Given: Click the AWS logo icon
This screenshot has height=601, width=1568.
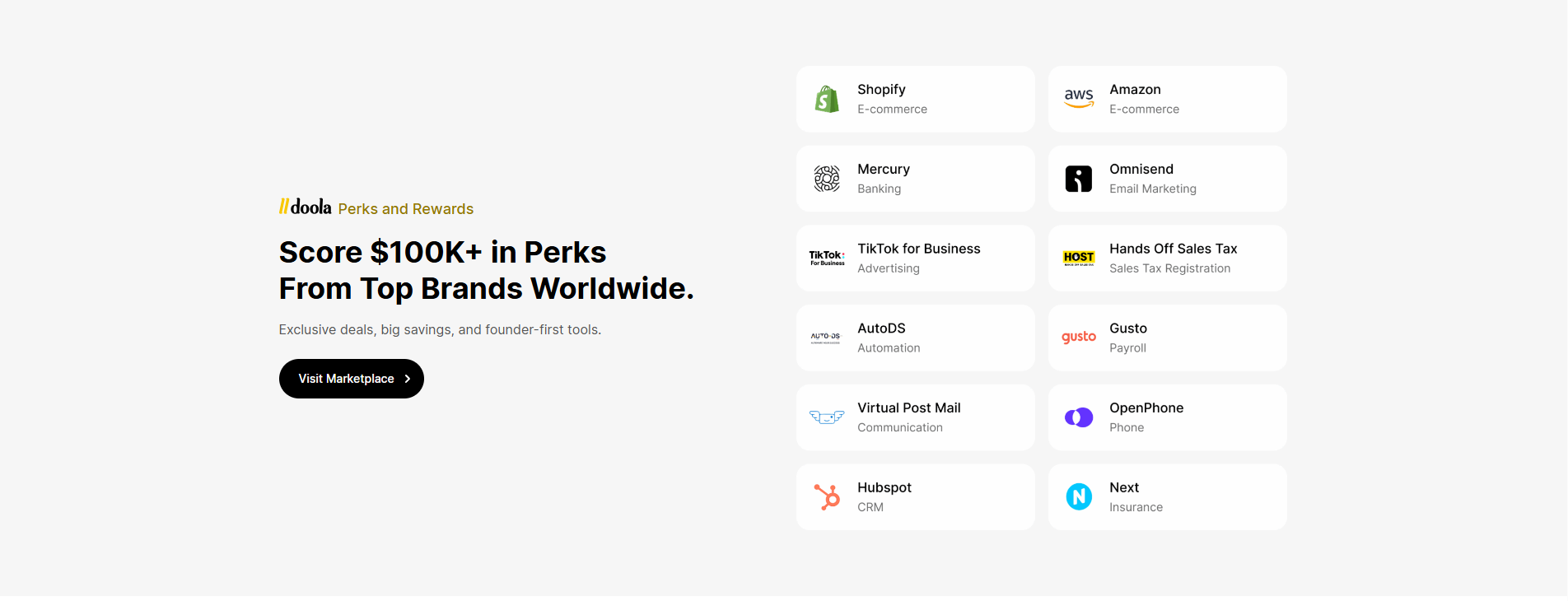Looking at the screenshot, I should point(1079,99).
